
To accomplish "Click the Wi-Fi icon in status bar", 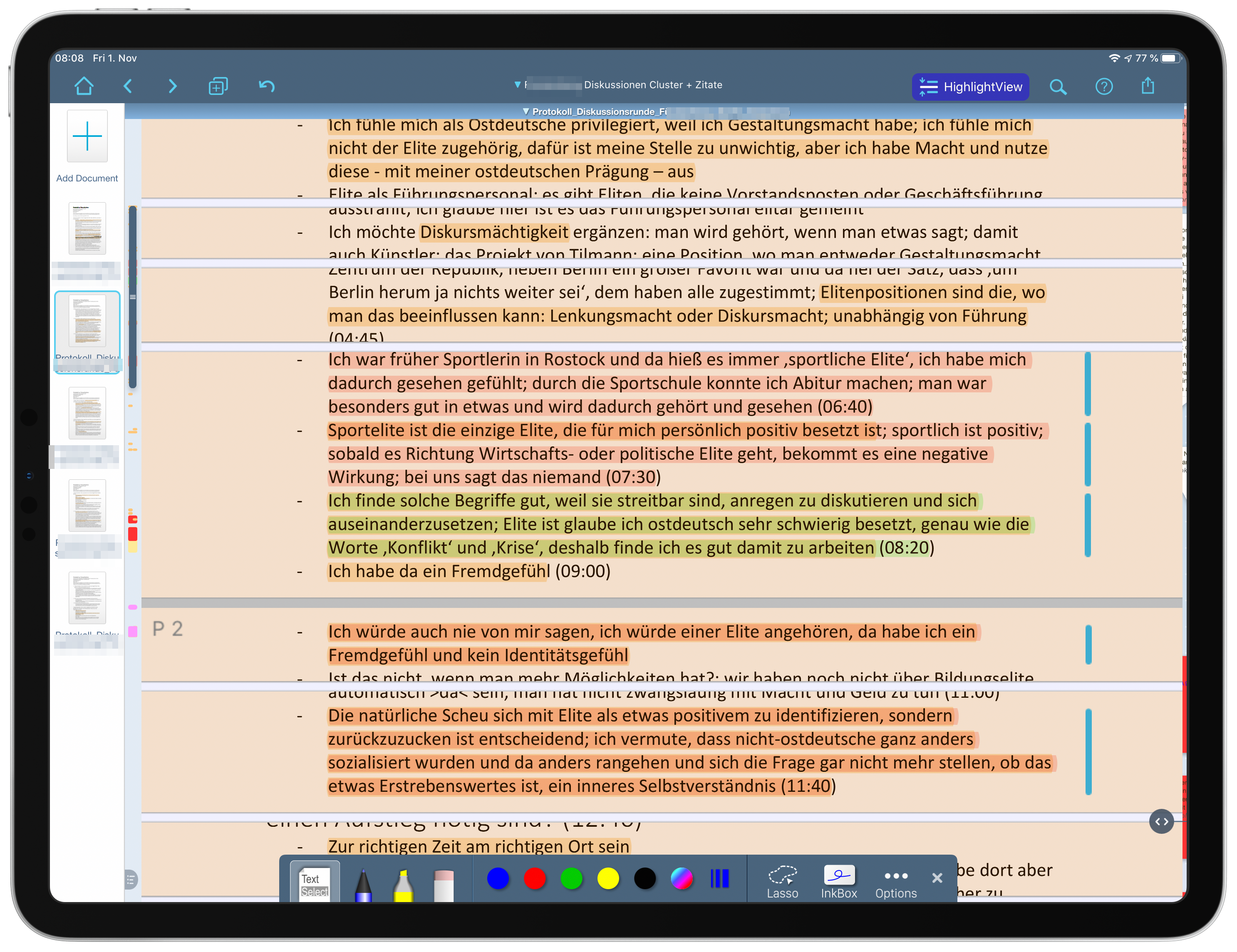I will pyautogui.click(x=1114, y=58).
